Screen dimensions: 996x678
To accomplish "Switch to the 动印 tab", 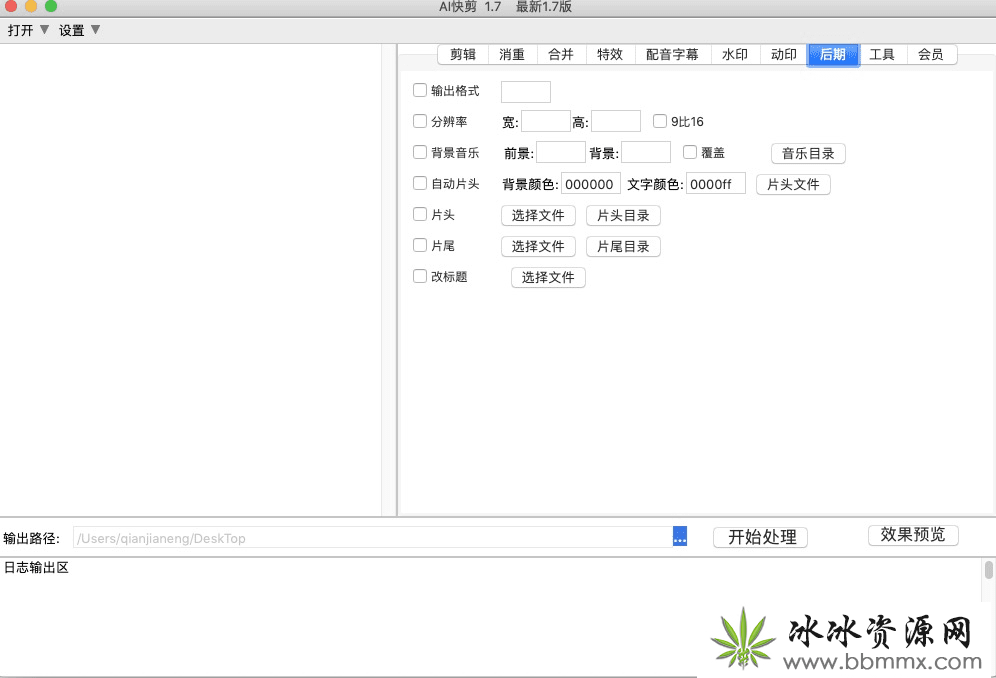I will point(784,55).
